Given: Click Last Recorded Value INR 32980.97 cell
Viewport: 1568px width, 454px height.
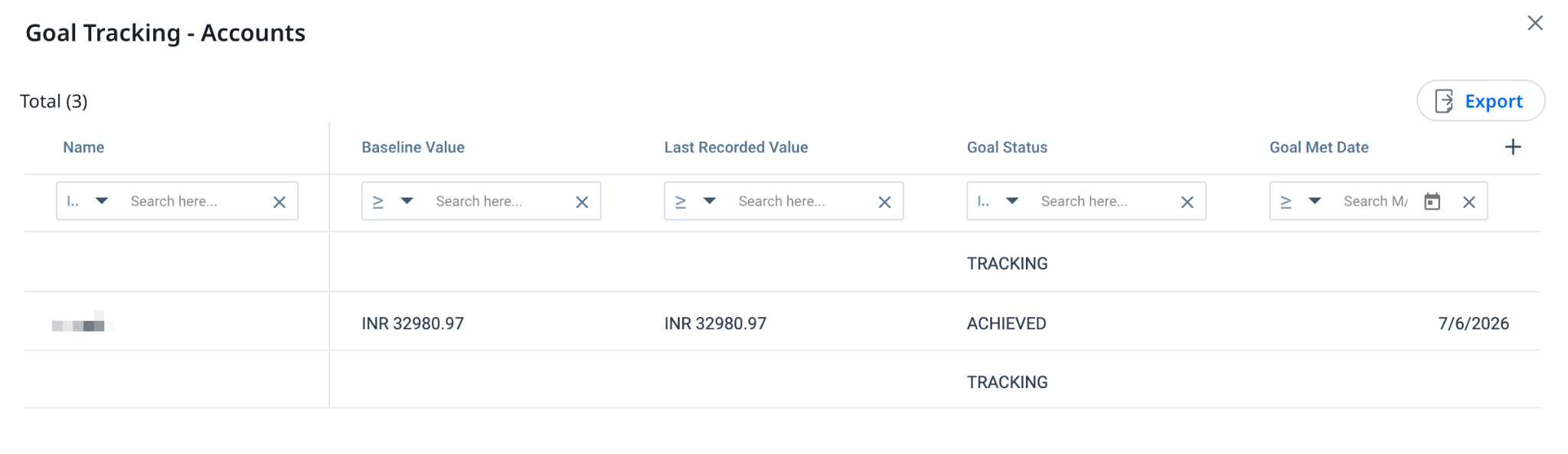Looking at the screenshot, I should click(715, 323).
